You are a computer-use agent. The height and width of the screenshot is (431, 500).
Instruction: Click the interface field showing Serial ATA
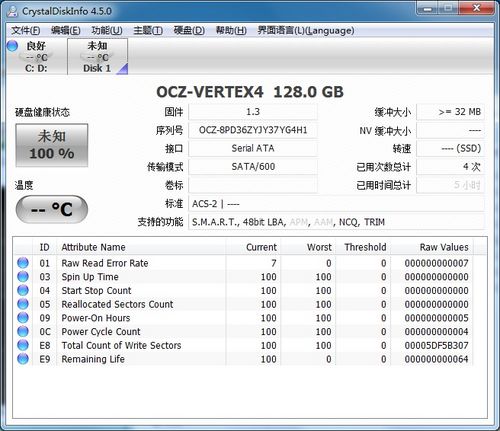[x=253, y=148]
